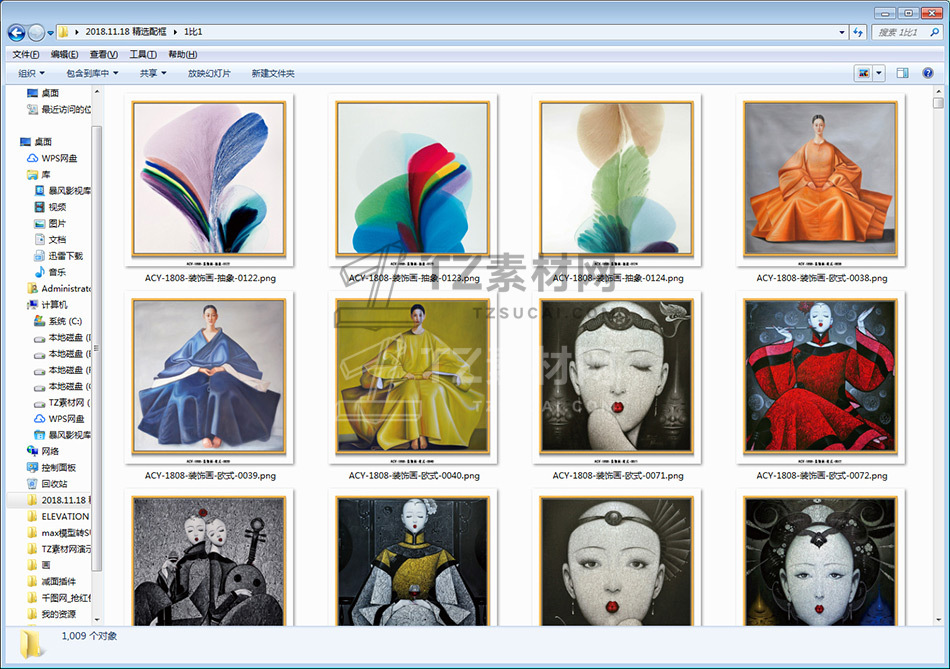Click the help question mark icon
This screenshot has width=950, height=669.
point(926,73)
